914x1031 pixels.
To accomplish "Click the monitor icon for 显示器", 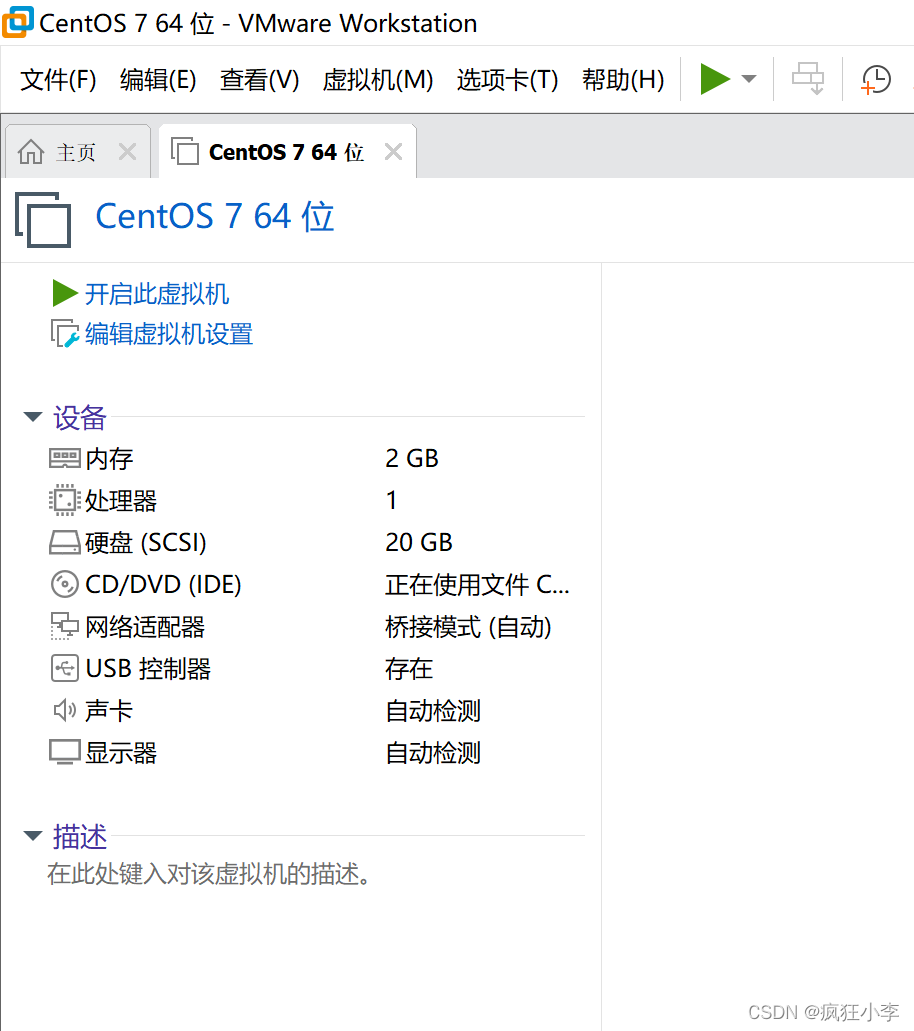I will point(64,753).
